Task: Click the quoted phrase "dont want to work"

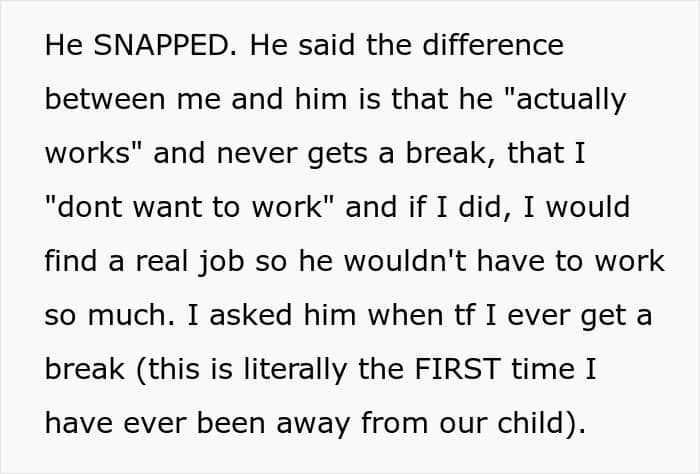Action: click(x=194, y=207)
